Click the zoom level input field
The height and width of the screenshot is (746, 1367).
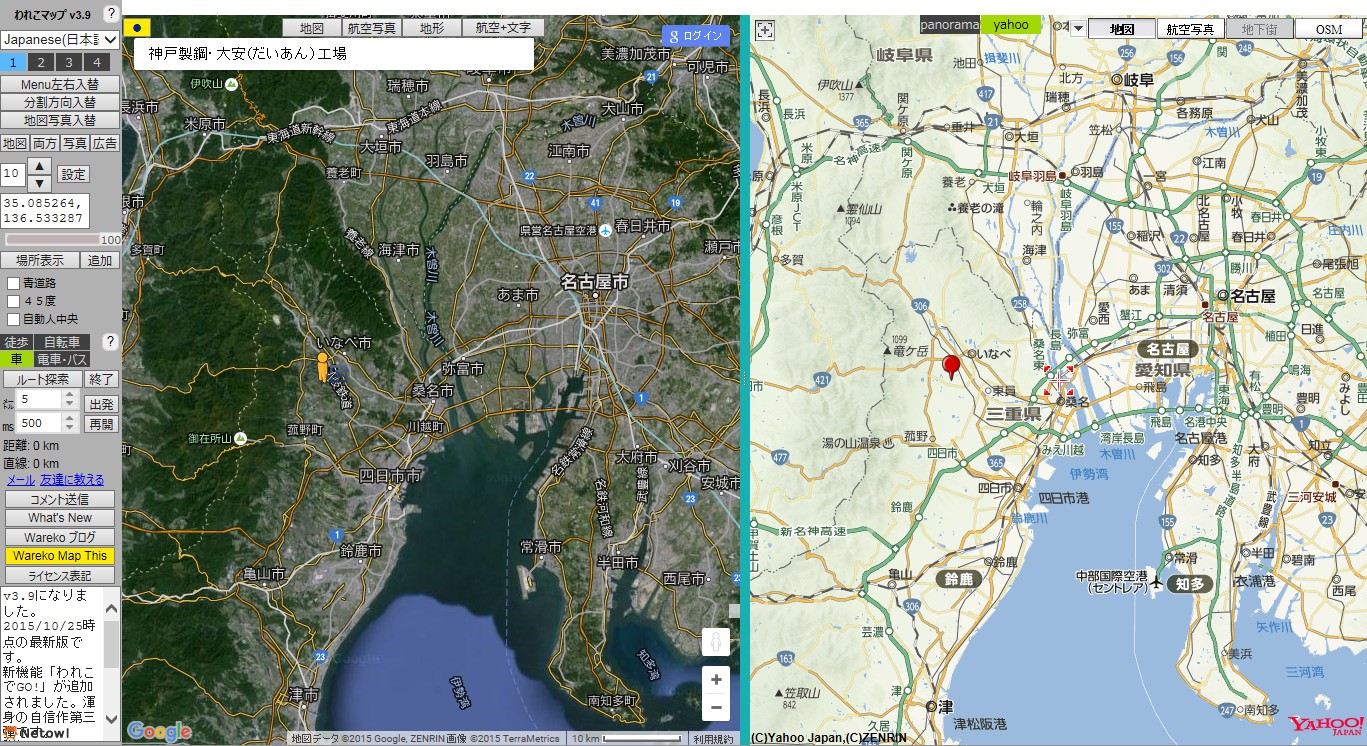12,174
